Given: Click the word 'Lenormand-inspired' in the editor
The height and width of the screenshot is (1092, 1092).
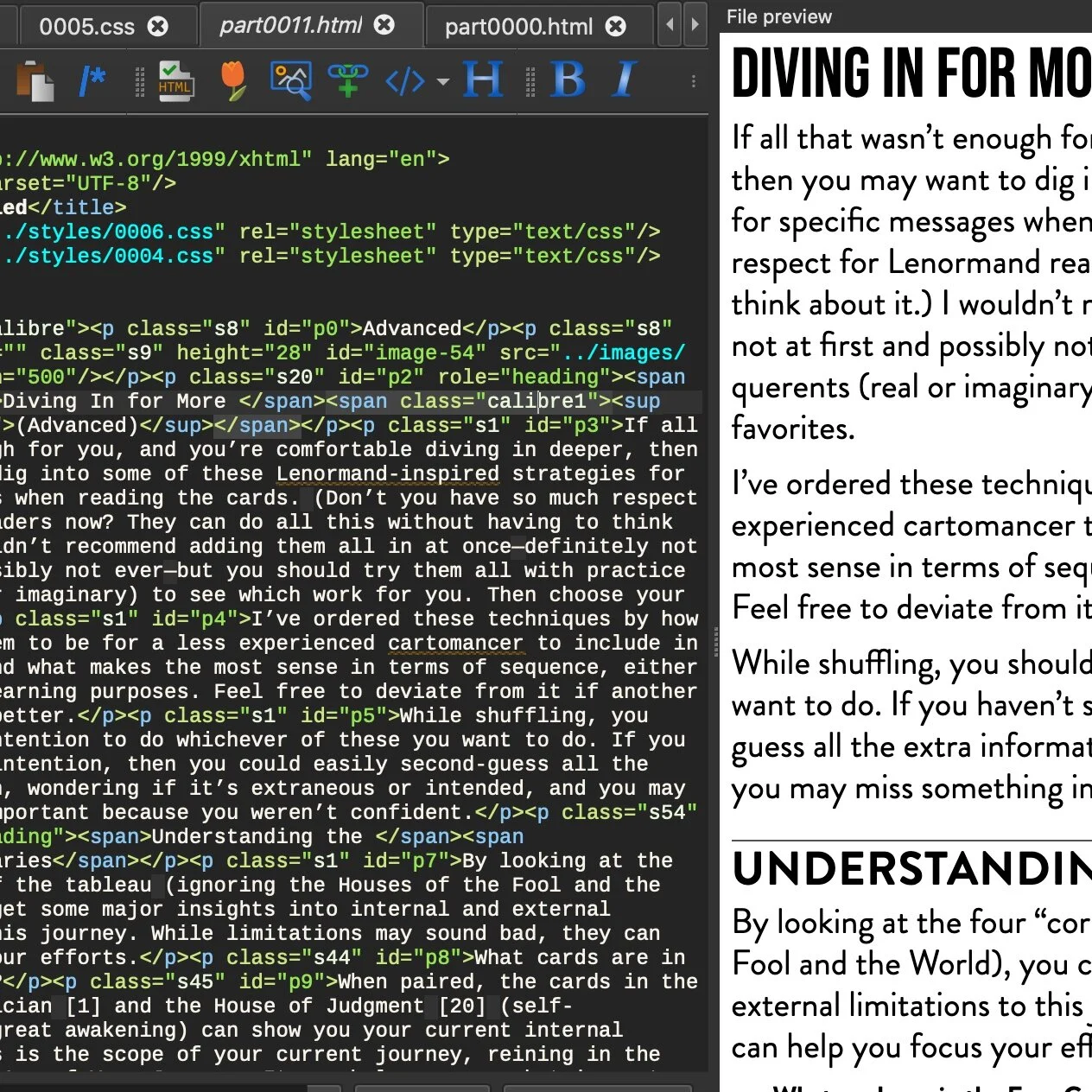Looking at the screenshot, I should (x=388, y=474).
